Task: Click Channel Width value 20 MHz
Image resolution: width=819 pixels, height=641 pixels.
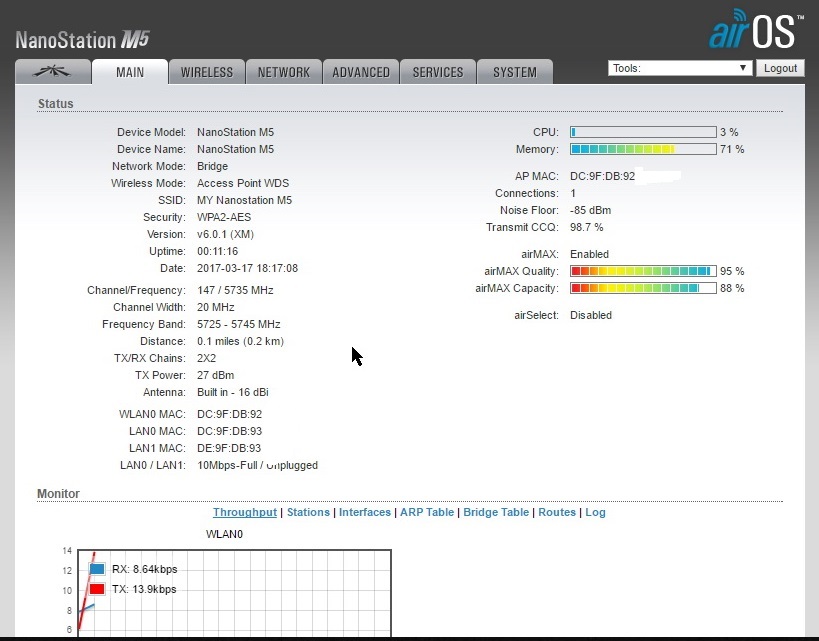Action: click(216, 307)
